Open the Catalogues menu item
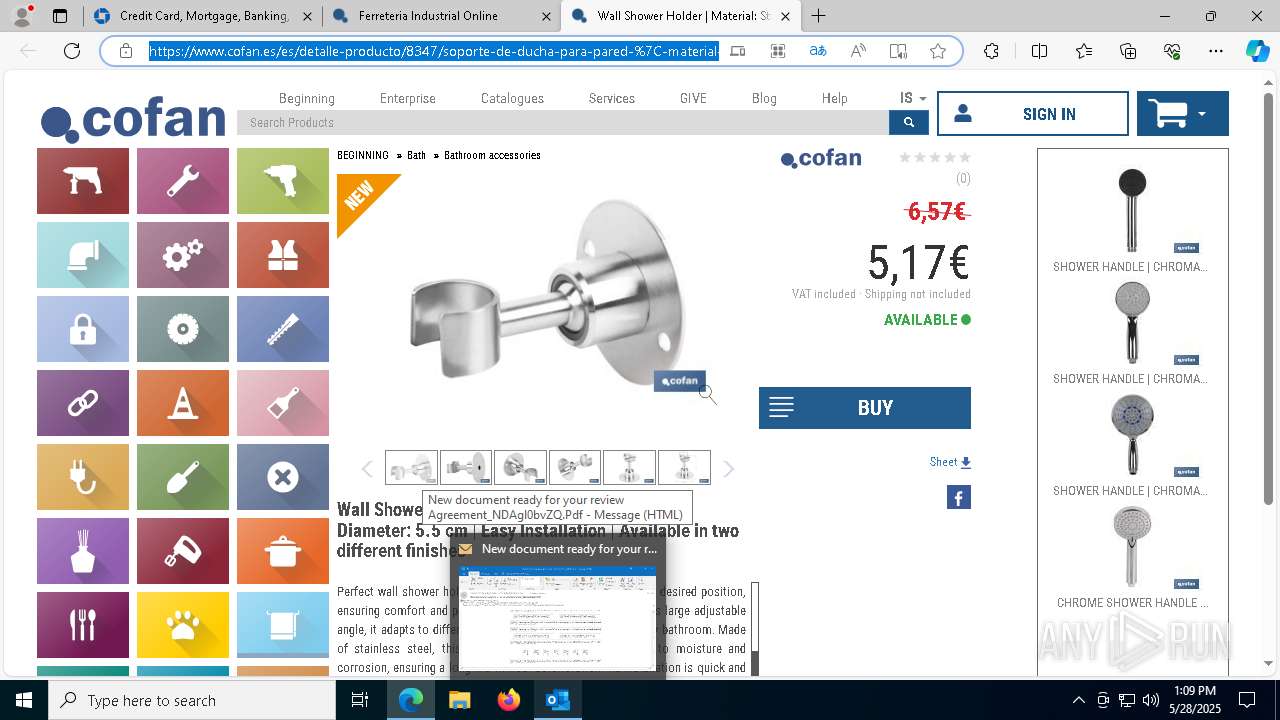 pos(512,98)
